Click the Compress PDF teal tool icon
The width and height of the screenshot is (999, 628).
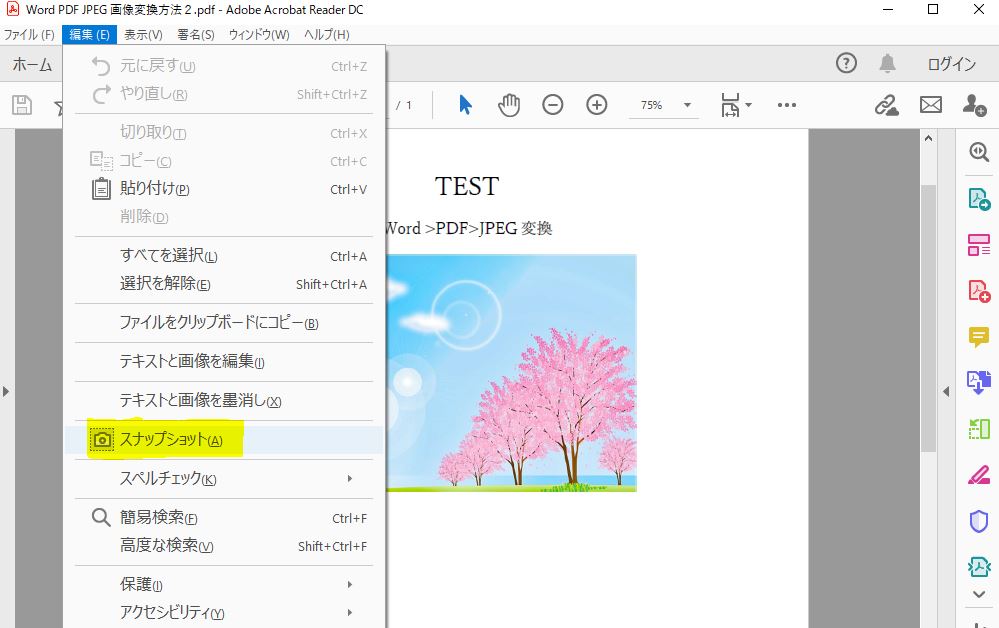pos(979,566)
